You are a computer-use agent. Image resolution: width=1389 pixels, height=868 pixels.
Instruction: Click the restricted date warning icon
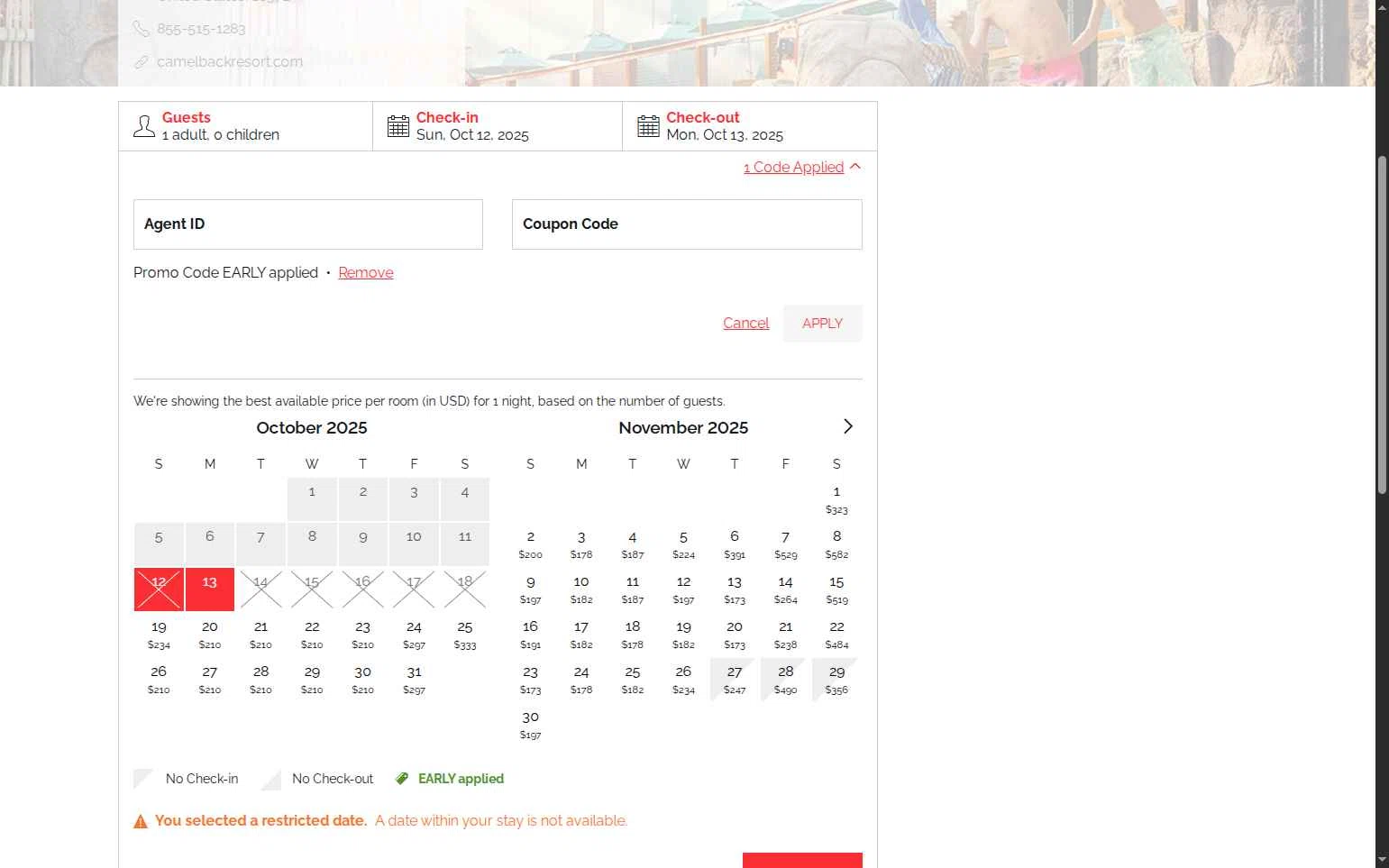click(141, 821)
